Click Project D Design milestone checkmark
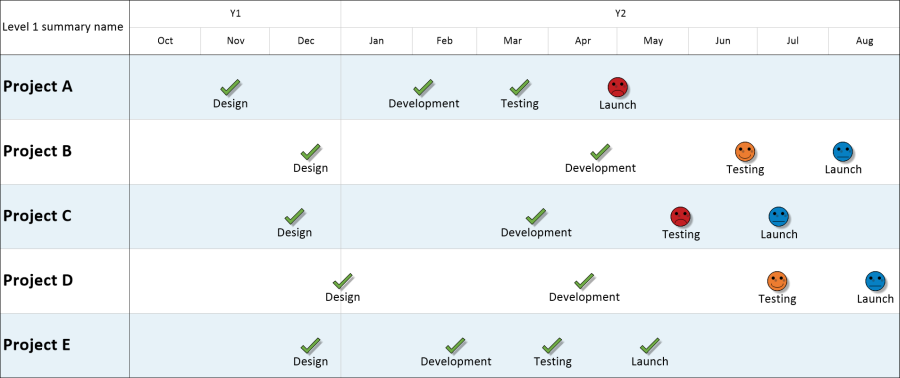The width and height of the screenshot is (900, 378). click(343, 281)
